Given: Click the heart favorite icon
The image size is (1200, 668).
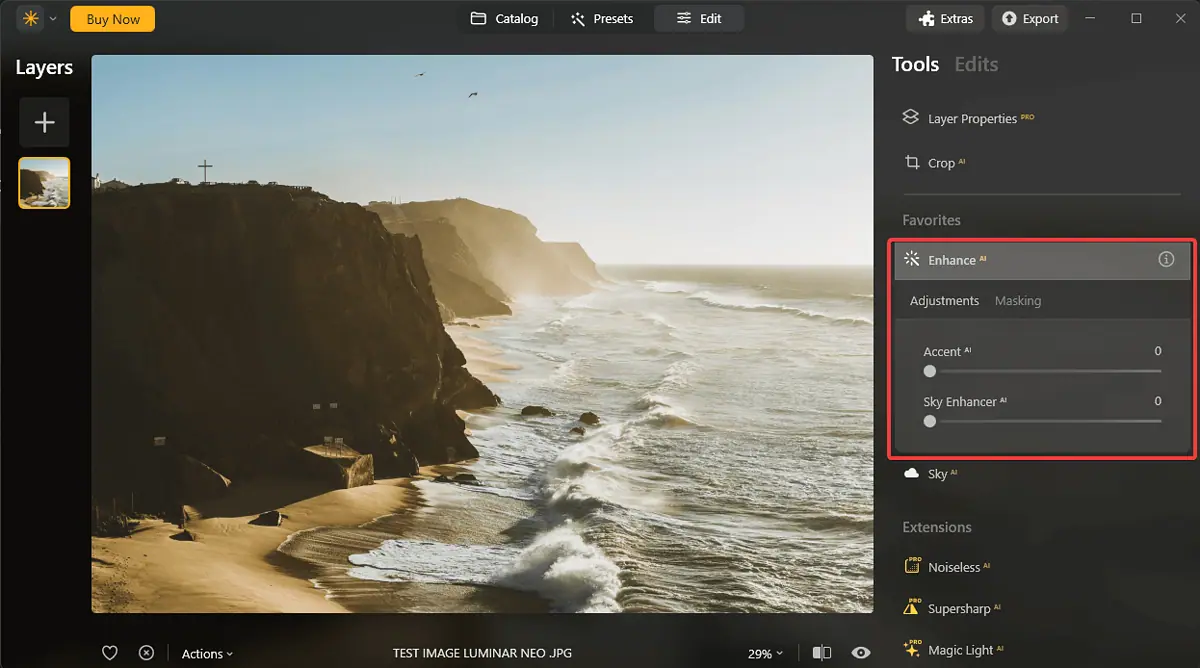Looking at the screenshot, I should click(x=110, y=653).
